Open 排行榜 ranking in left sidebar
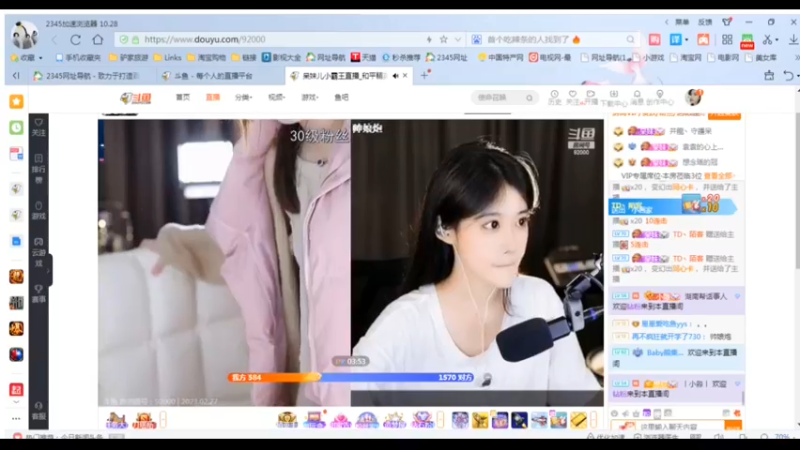The width and height of the screenshot is (800, 450). [x=39, y=169]
